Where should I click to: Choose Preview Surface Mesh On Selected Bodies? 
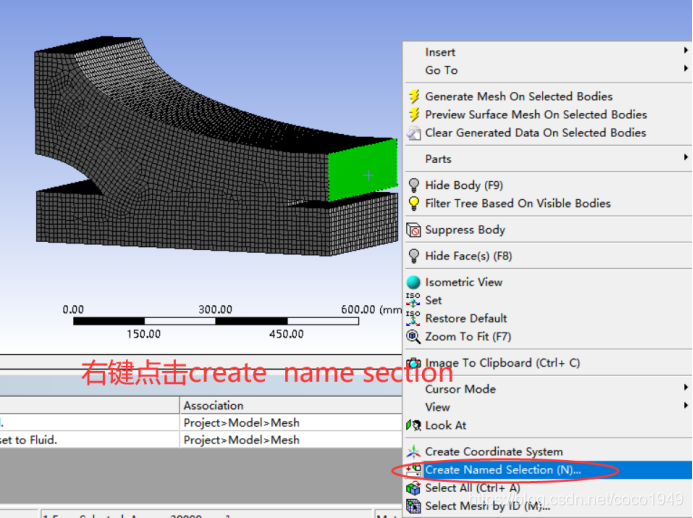click(548, 114)
